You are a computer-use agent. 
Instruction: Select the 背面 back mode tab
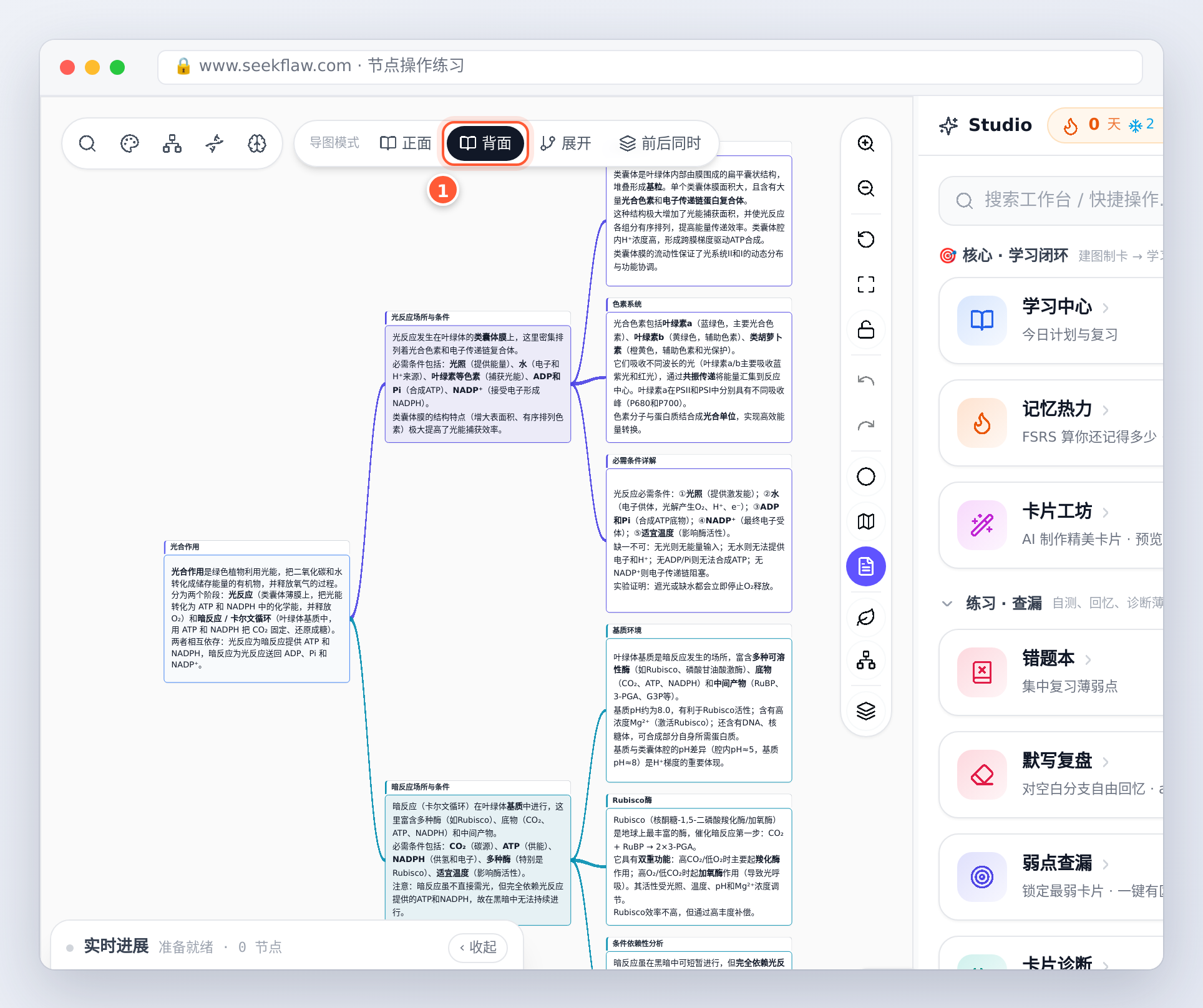485,143
